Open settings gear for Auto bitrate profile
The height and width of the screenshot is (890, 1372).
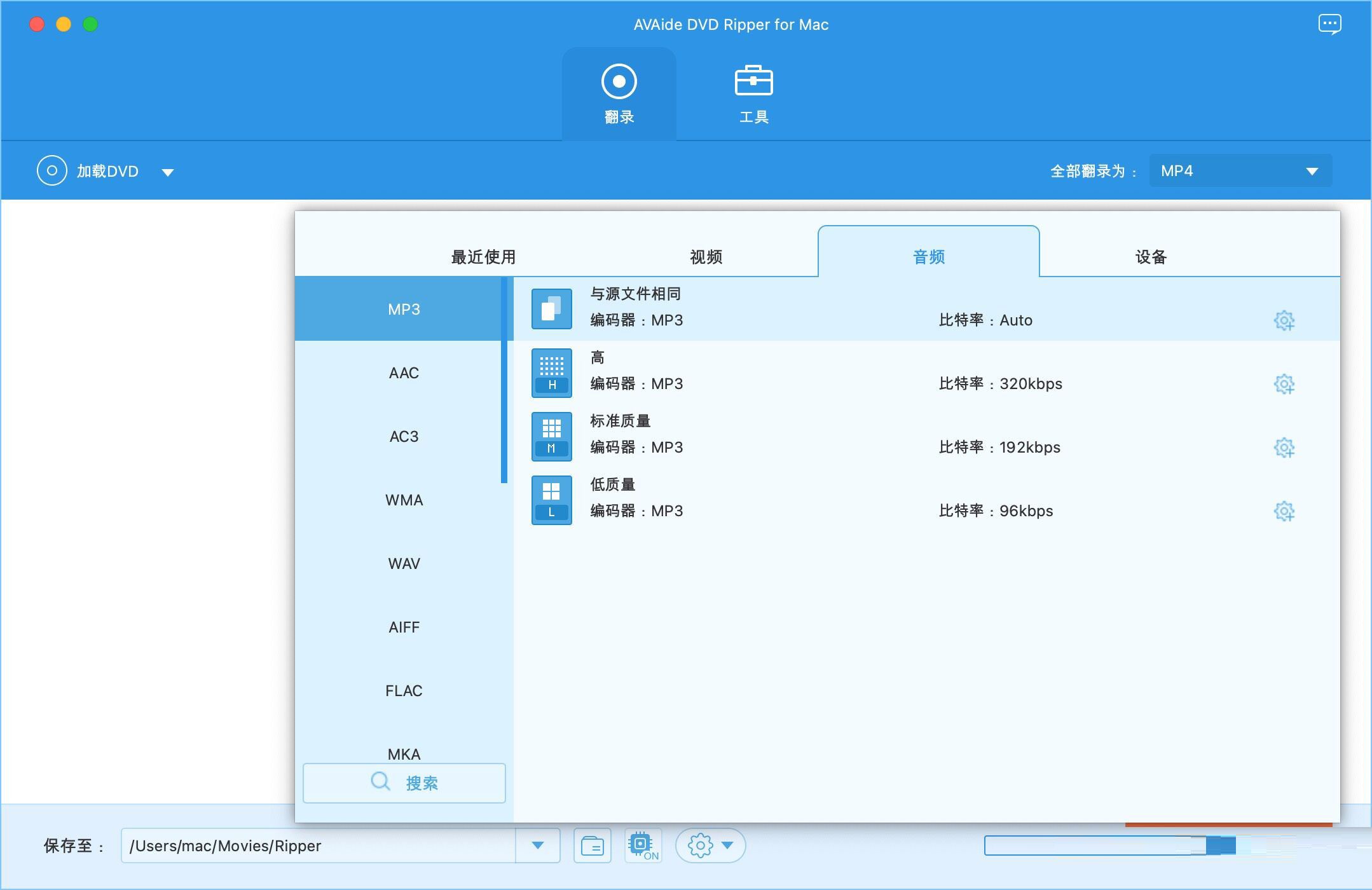point(1284,320)
